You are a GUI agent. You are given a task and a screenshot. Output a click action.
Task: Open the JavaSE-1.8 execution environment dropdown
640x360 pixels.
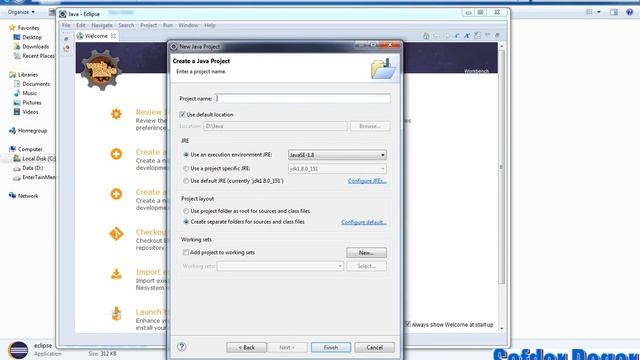337,155
